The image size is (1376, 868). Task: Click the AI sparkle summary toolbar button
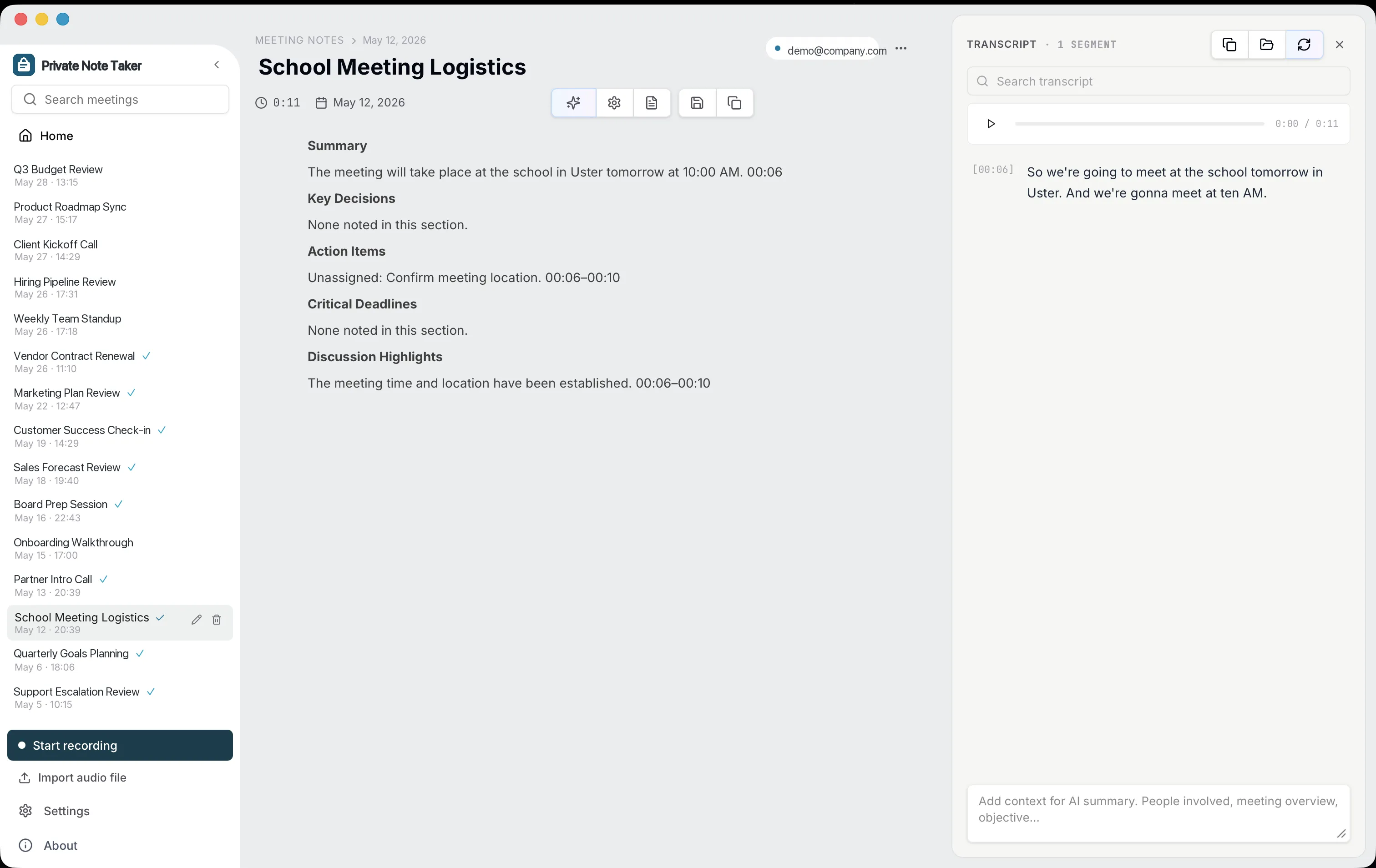pos(573,103)
